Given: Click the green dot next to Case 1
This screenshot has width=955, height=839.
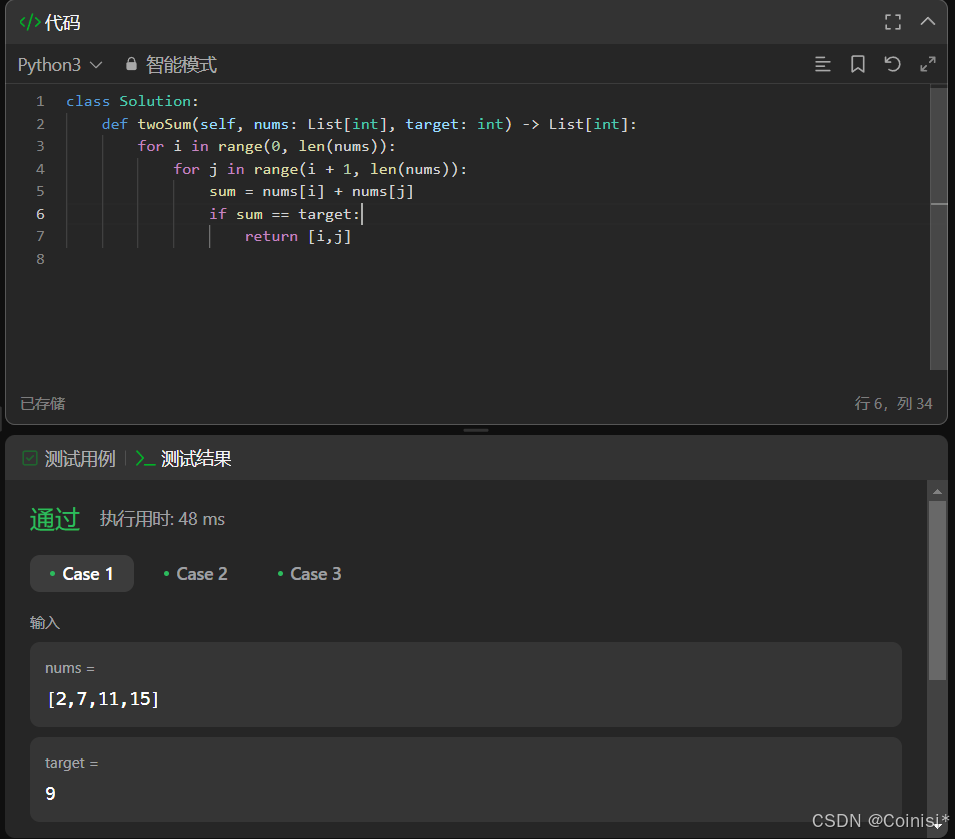Looking at the screenshot, I should coord(54,573).
